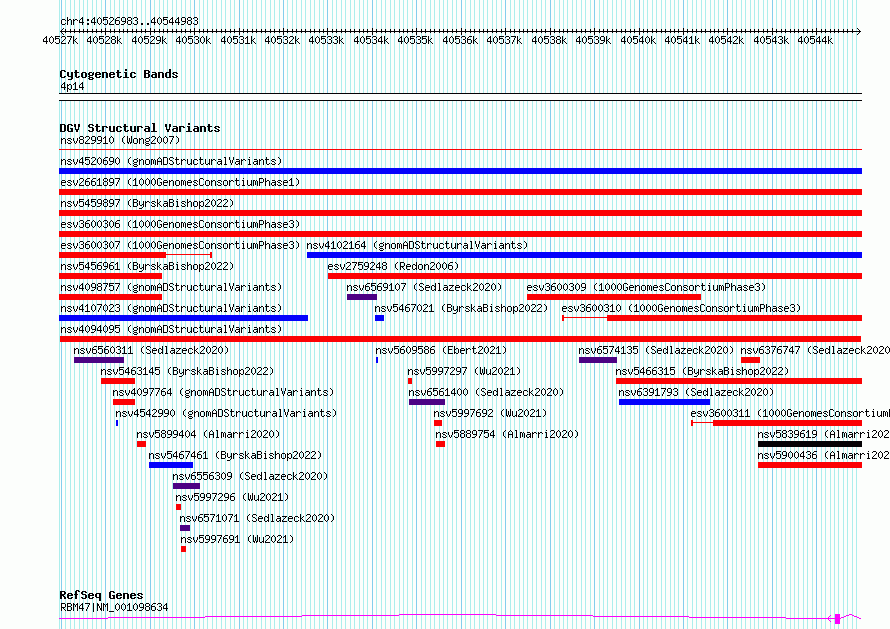This screenshot has height=629, width=890.
Task: Click esv2661897 (1000GenomesConsortiumPhase1) label
Action: pyautogui.click(x=180, y=182)
